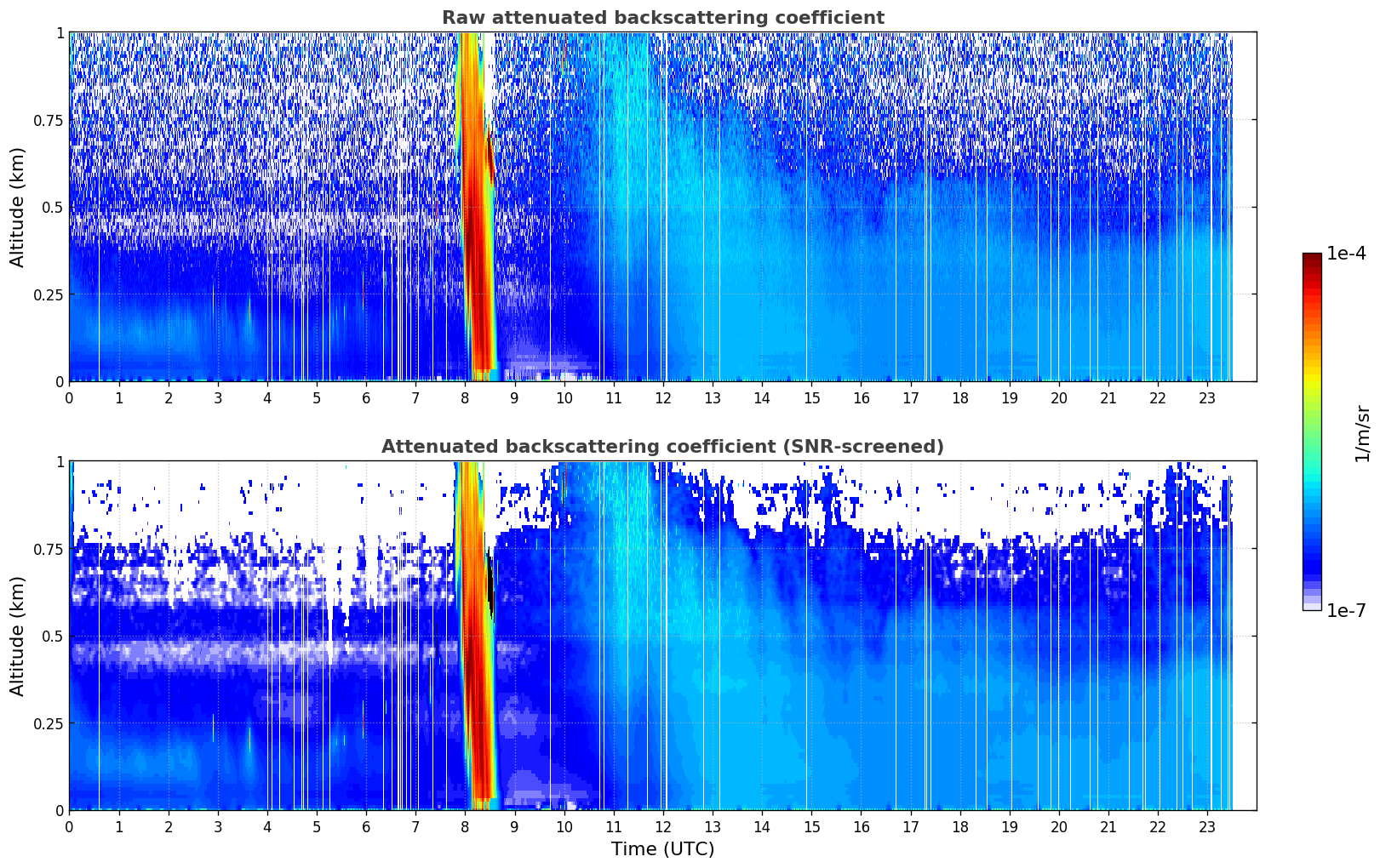Screen dimensions: 1380x868
Task: Click the '1e-7' colorbar minimum label
Action: click(x=1346, y=611)
